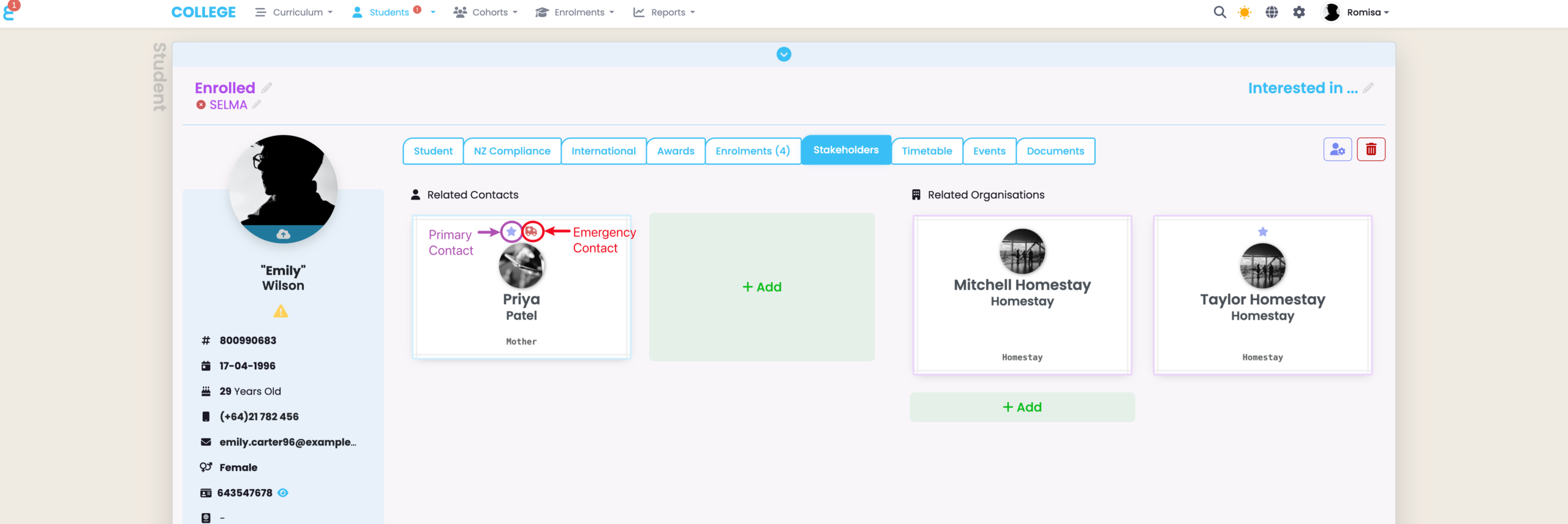Open the language globe icon
Viewport: 1568px width, 524px height.
coord(1272,12)
